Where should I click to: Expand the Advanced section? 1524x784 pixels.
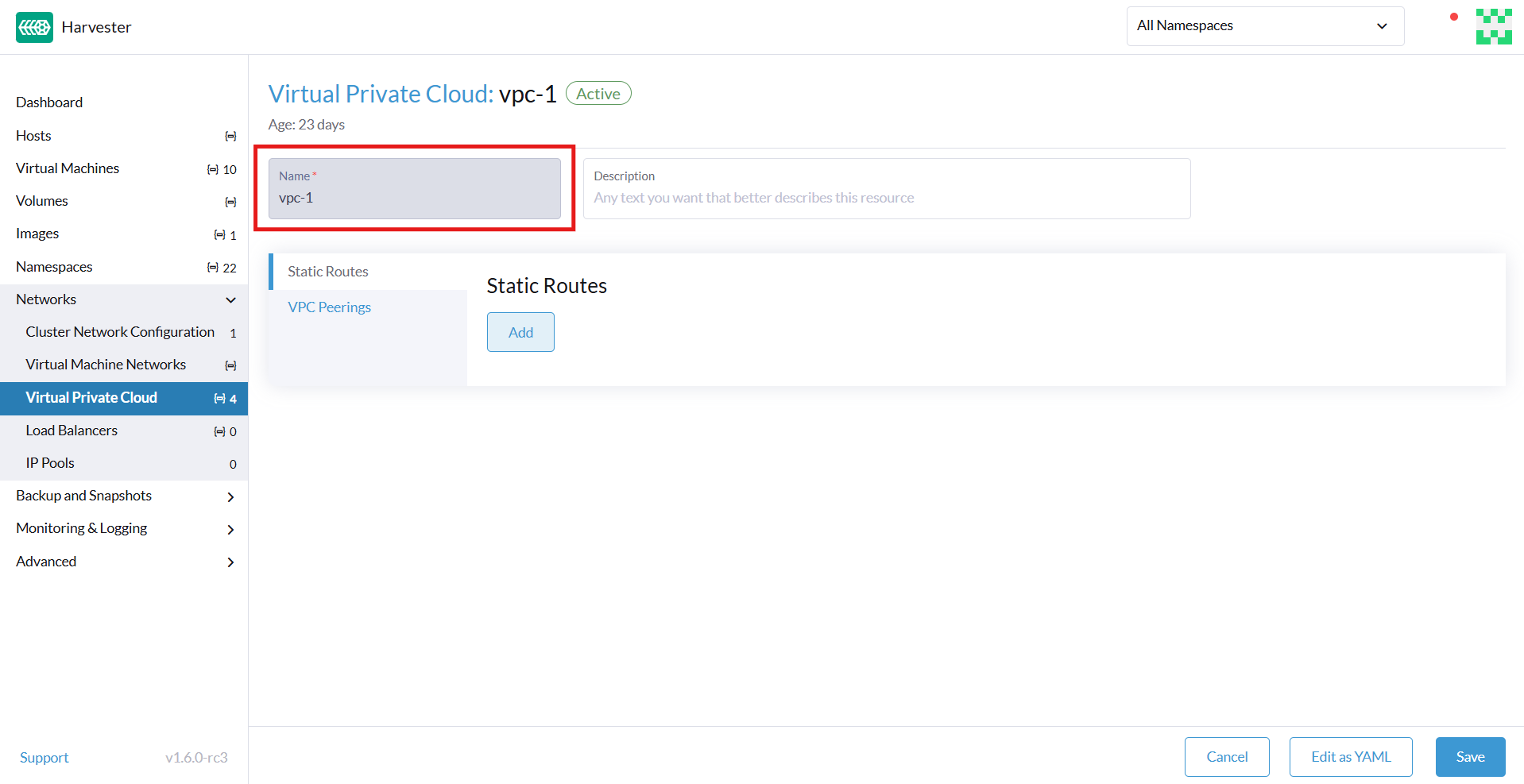click(x=46, y=561)
